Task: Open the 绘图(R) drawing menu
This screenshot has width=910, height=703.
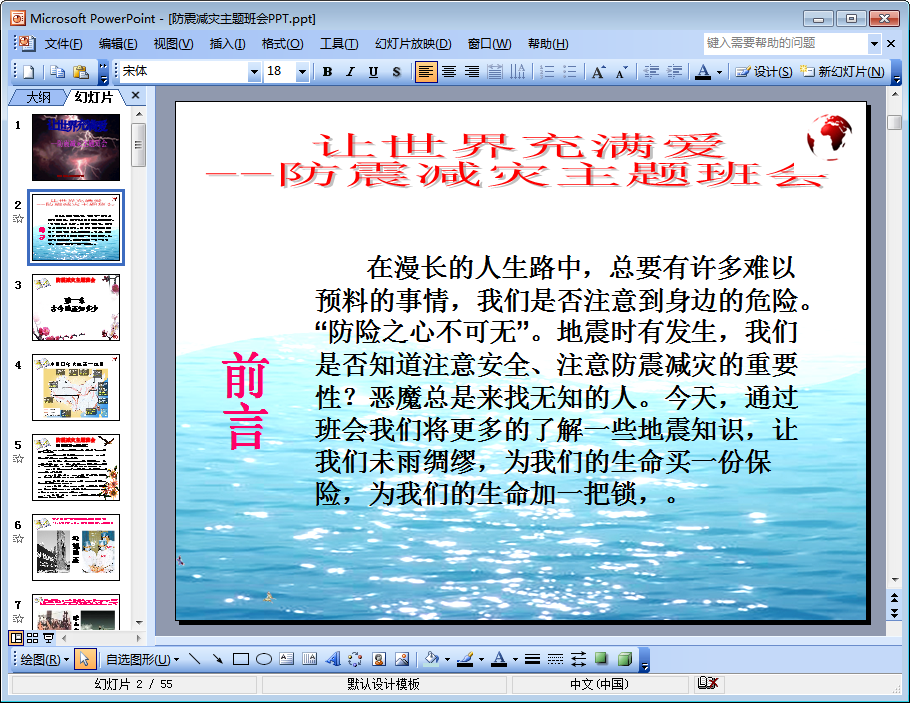Action: 45,659
